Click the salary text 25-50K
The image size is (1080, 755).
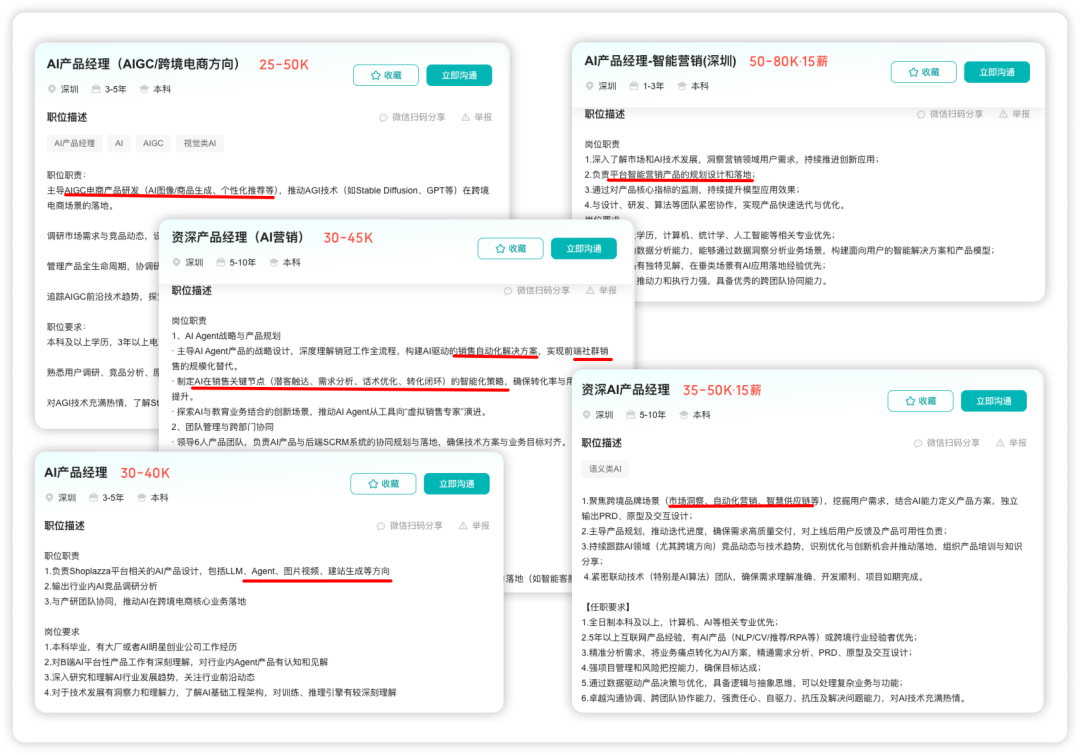pyautogui.click(x=284, y=65)
